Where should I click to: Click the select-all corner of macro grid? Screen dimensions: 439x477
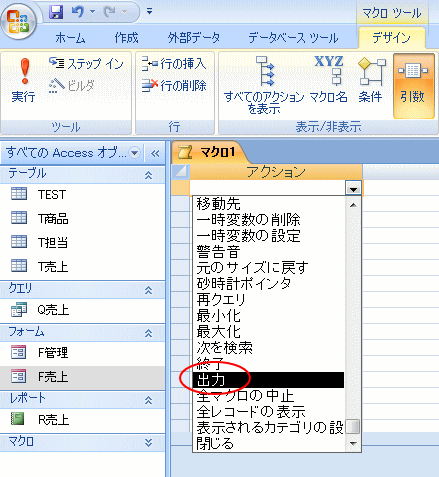coord(180,171)
